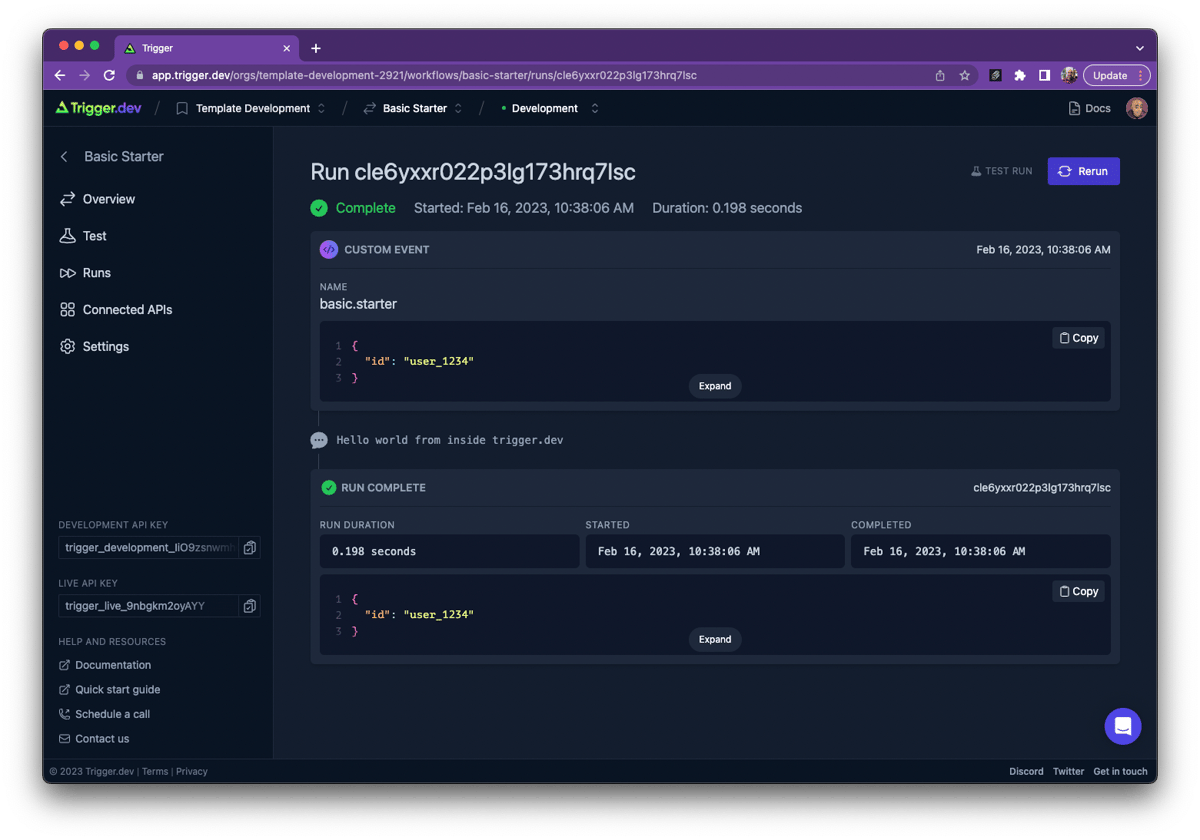The width and height of the screenshot is (1200, 840).
Task: Select the Trigger browser tab
Action: point(207,48)
